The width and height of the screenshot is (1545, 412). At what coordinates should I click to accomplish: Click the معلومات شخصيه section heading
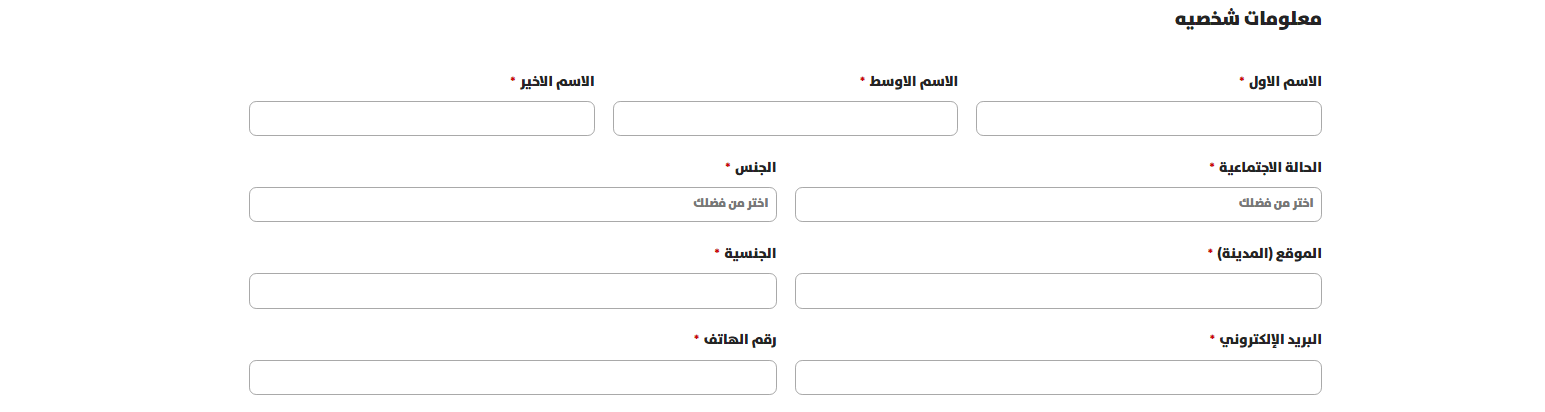(x=1248, y=18)
